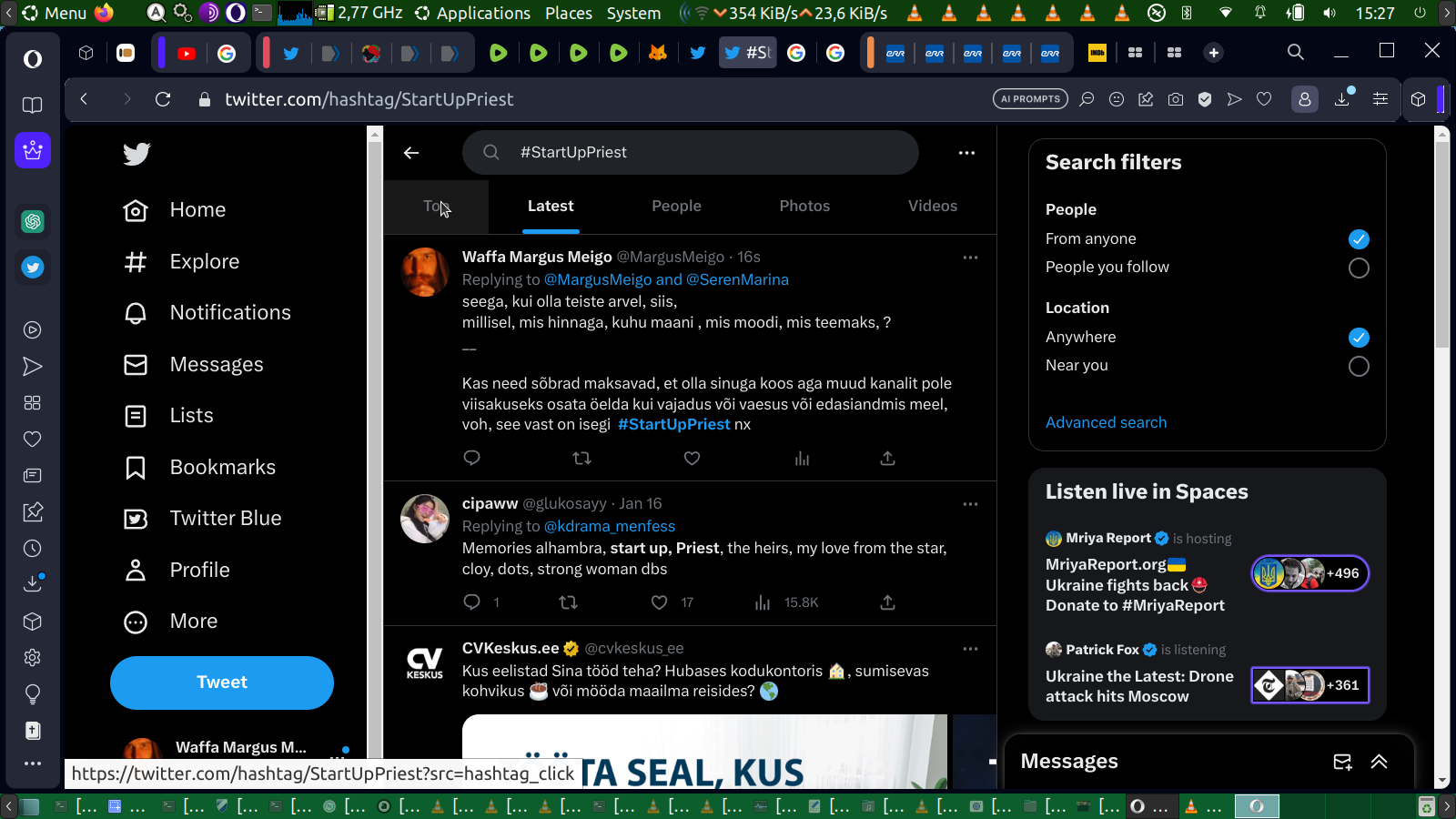Take a snapshot with the camera icon
Image resolution: width=1456 pixels, height=819 pixels.
pos(1176,99)
